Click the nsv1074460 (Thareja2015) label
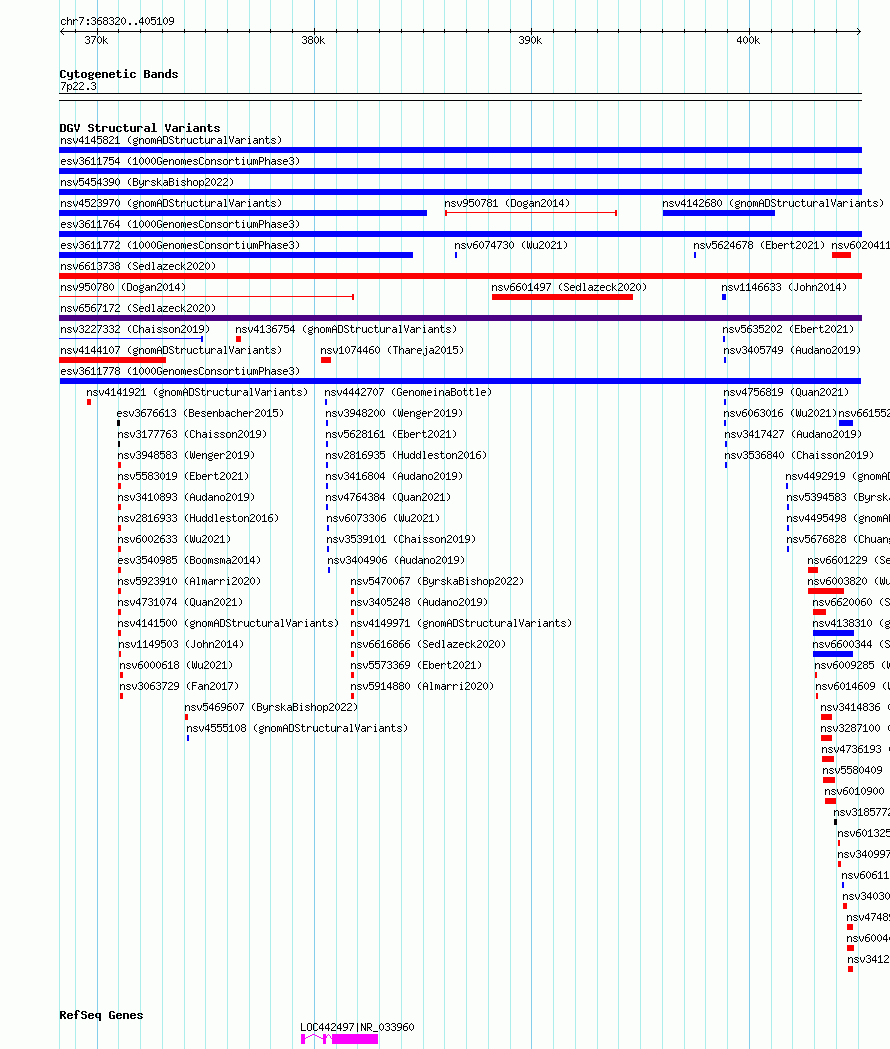Image resolution: width=890 pixels, height=1049 pixels. click(x=392, y=351)
